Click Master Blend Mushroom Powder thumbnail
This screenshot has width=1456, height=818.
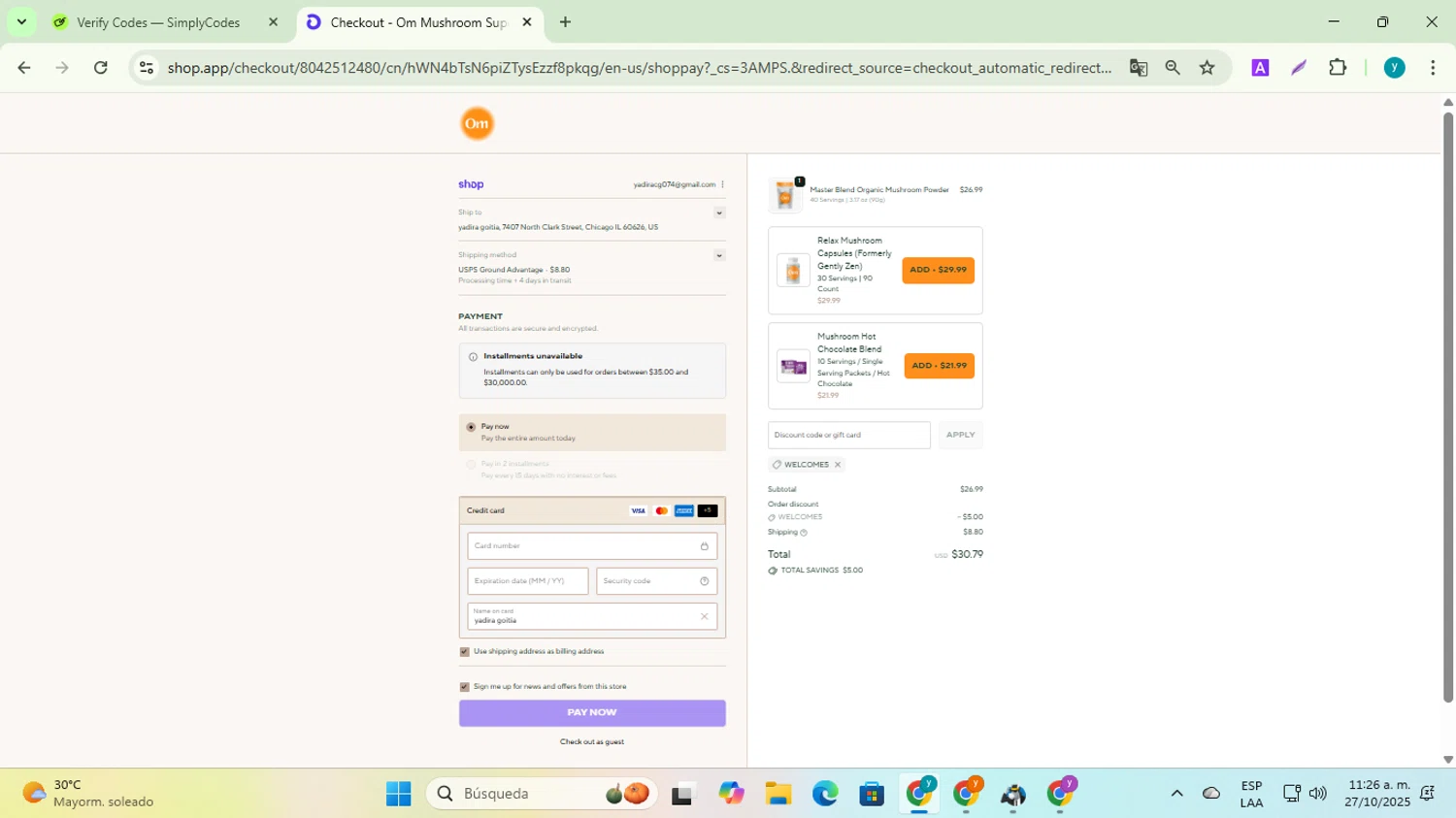click(x=785, y=194)
